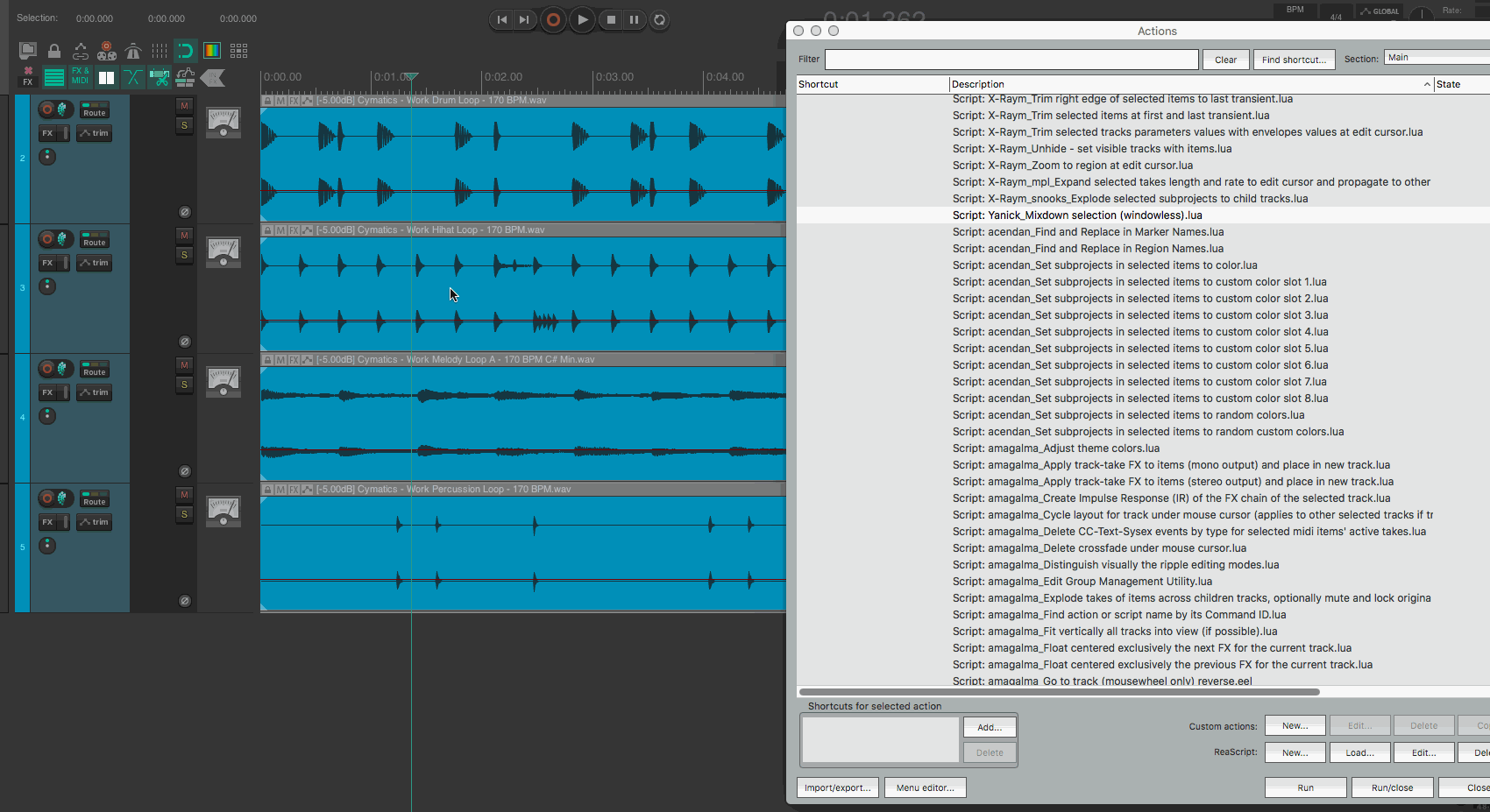The width and height of the screenshot is (1490, 812).
Task: Click the FX & MIDI toolbar icon
Action: pyautogui.click(x=80, y=76)
